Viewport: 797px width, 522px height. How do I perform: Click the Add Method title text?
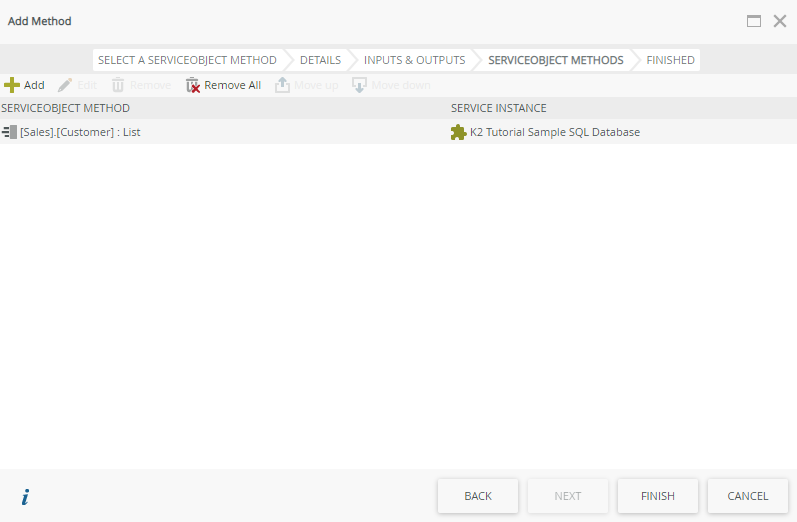[x=40, y=21]
